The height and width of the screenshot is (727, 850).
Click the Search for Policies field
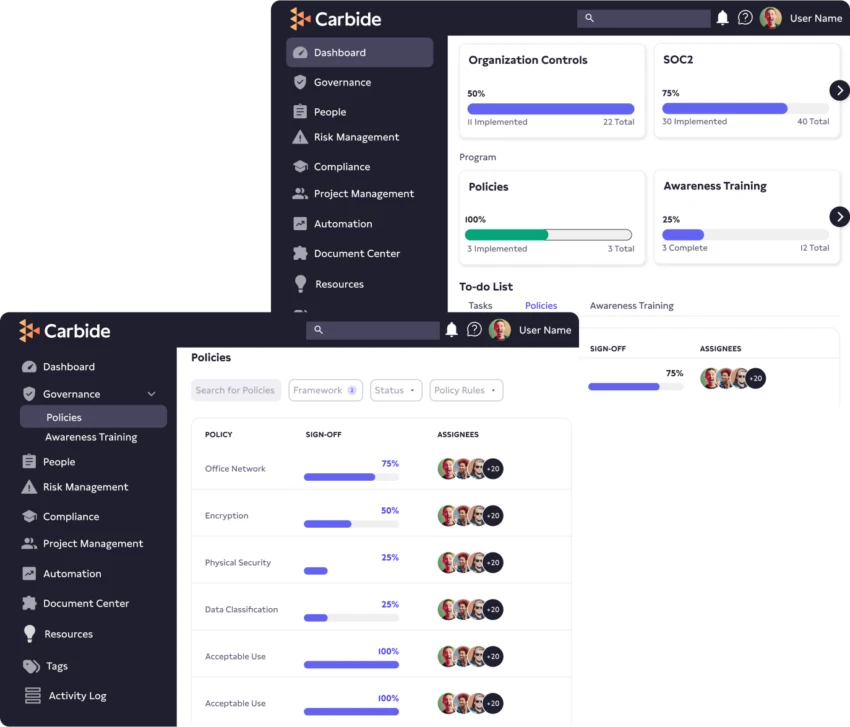coord(235,390)
